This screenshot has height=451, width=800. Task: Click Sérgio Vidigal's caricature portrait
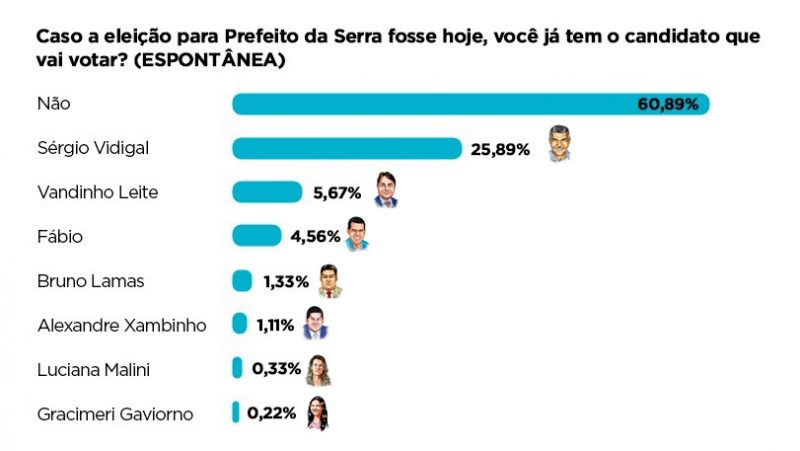(x=559, y=144)
